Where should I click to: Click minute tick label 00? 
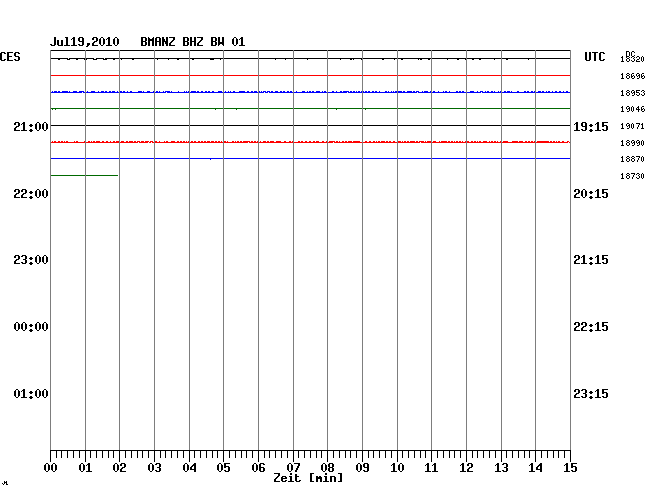pyautogui.click(x=51, y=468)
